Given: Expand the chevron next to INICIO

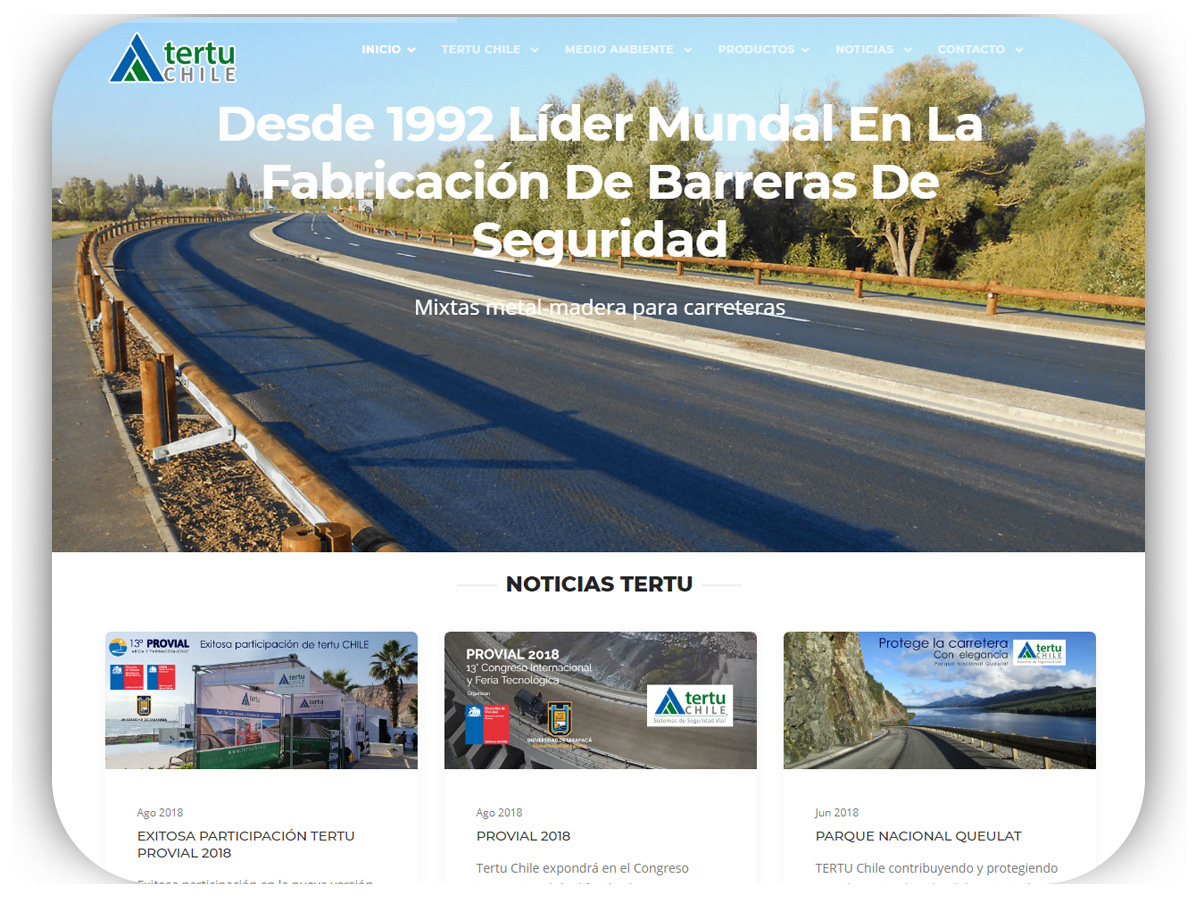Looking at the screenshot, I should (x=411, y=50).
